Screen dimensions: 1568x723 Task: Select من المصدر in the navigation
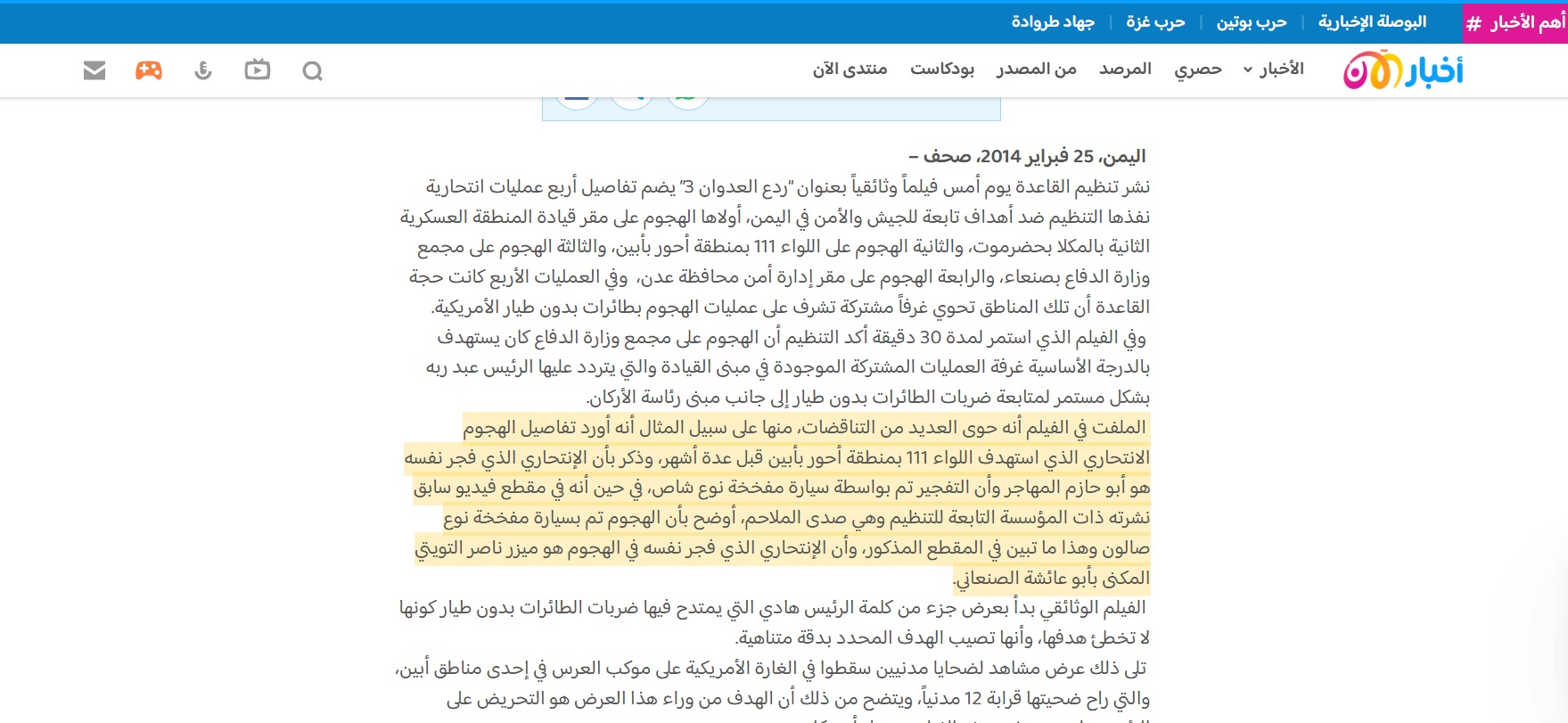pyautogui.click(x=1037, y=70)
